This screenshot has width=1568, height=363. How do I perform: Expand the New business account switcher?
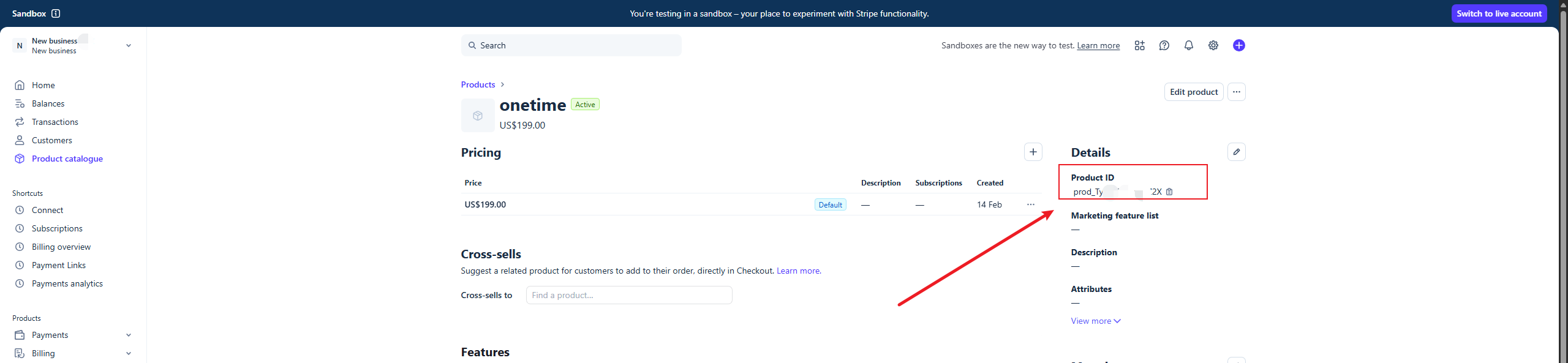(128, 45)
